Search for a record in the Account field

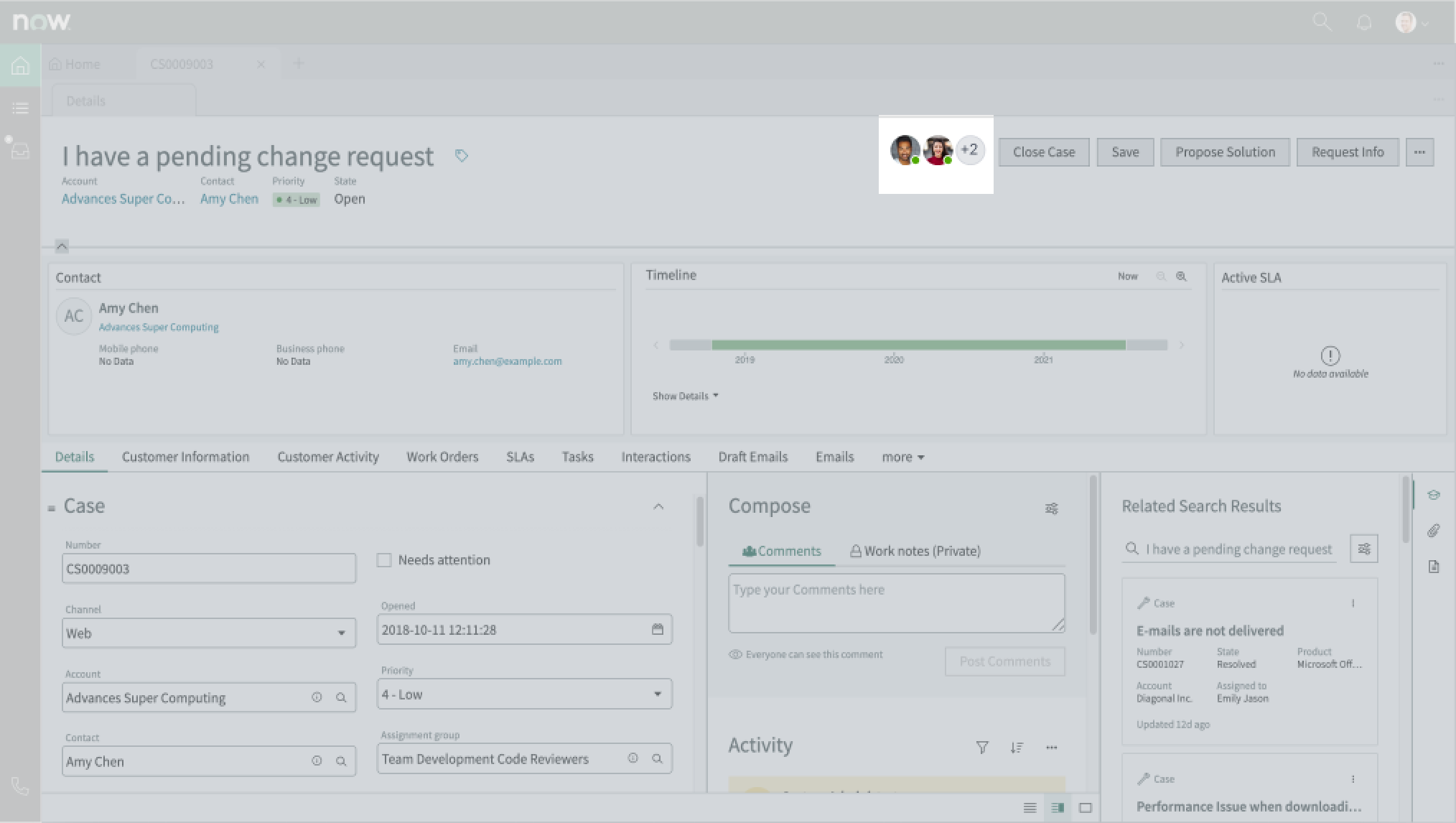342,697
